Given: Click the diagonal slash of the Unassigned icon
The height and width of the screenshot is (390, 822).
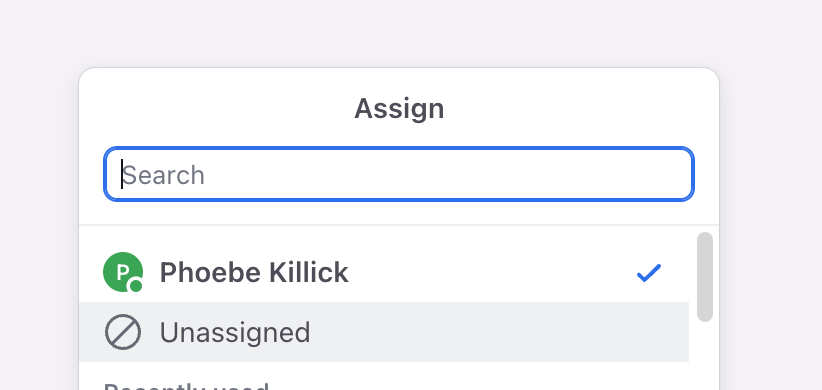Looking at the screenshot, I should pyautogui.click(x=123, y=332).
